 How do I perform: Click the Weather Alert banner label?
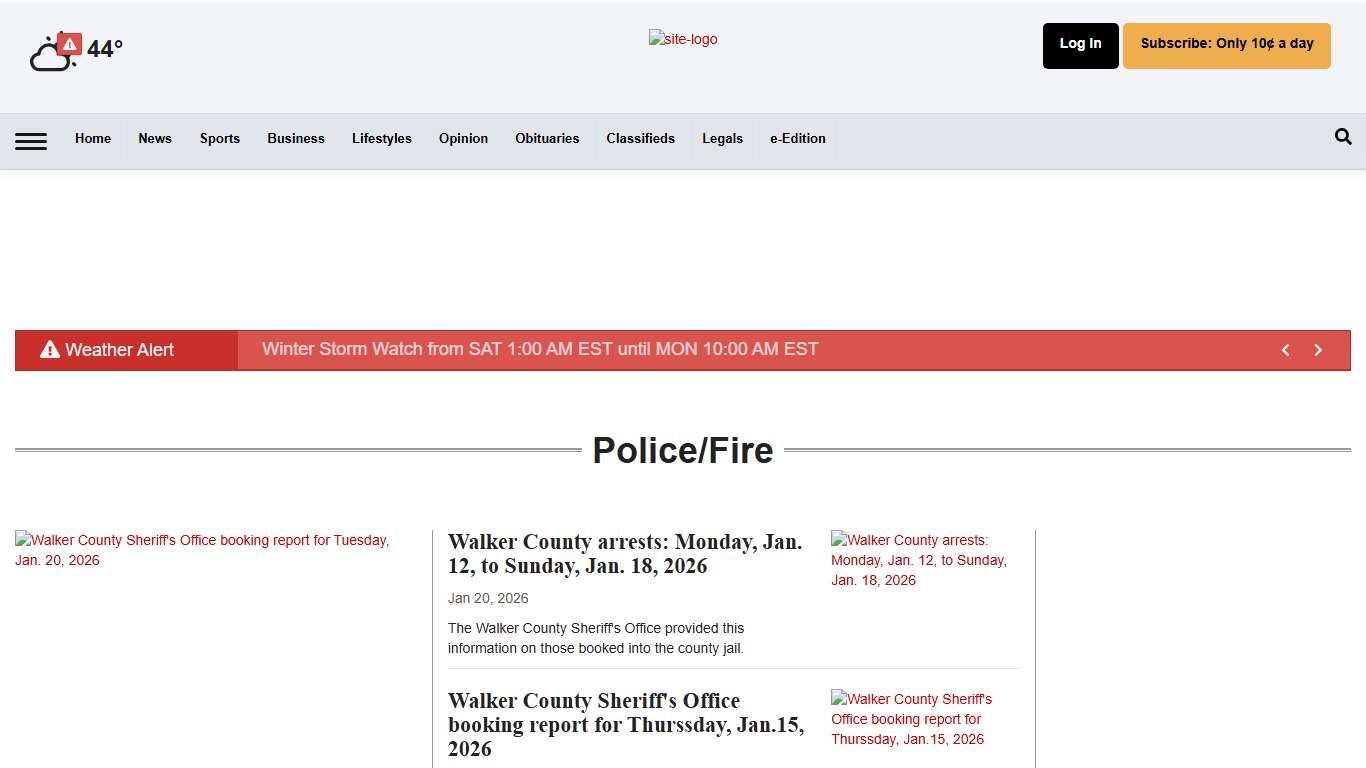pyautogui.click(x=119, y=349)
